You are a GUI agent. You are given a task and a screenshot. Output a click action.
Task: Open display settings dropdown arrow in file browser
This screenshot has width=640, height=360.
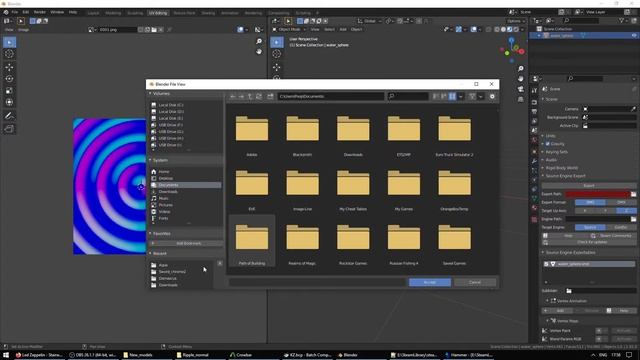point(461,96)
